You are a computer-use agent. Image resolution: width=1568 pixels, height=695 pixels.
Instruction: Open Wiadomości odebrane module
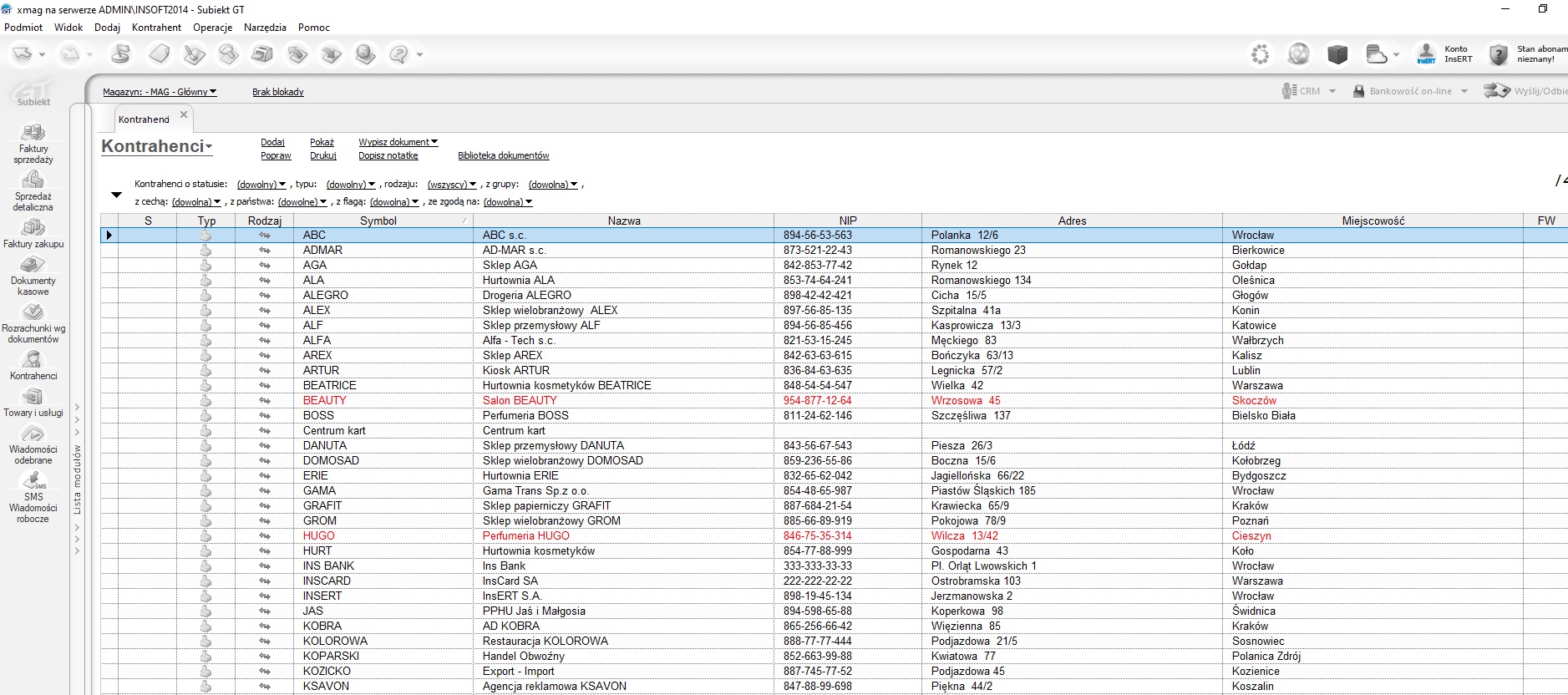[x=33, y=444]
